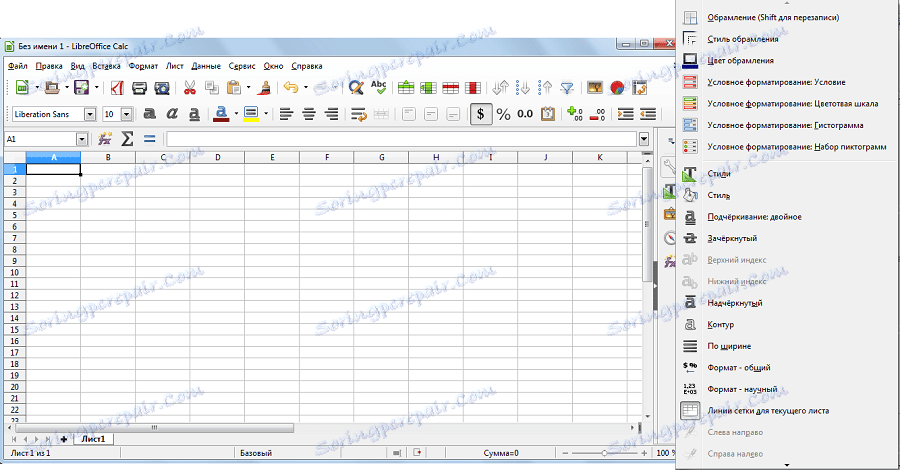Open the Function Wizard

(x=105, y=140)
